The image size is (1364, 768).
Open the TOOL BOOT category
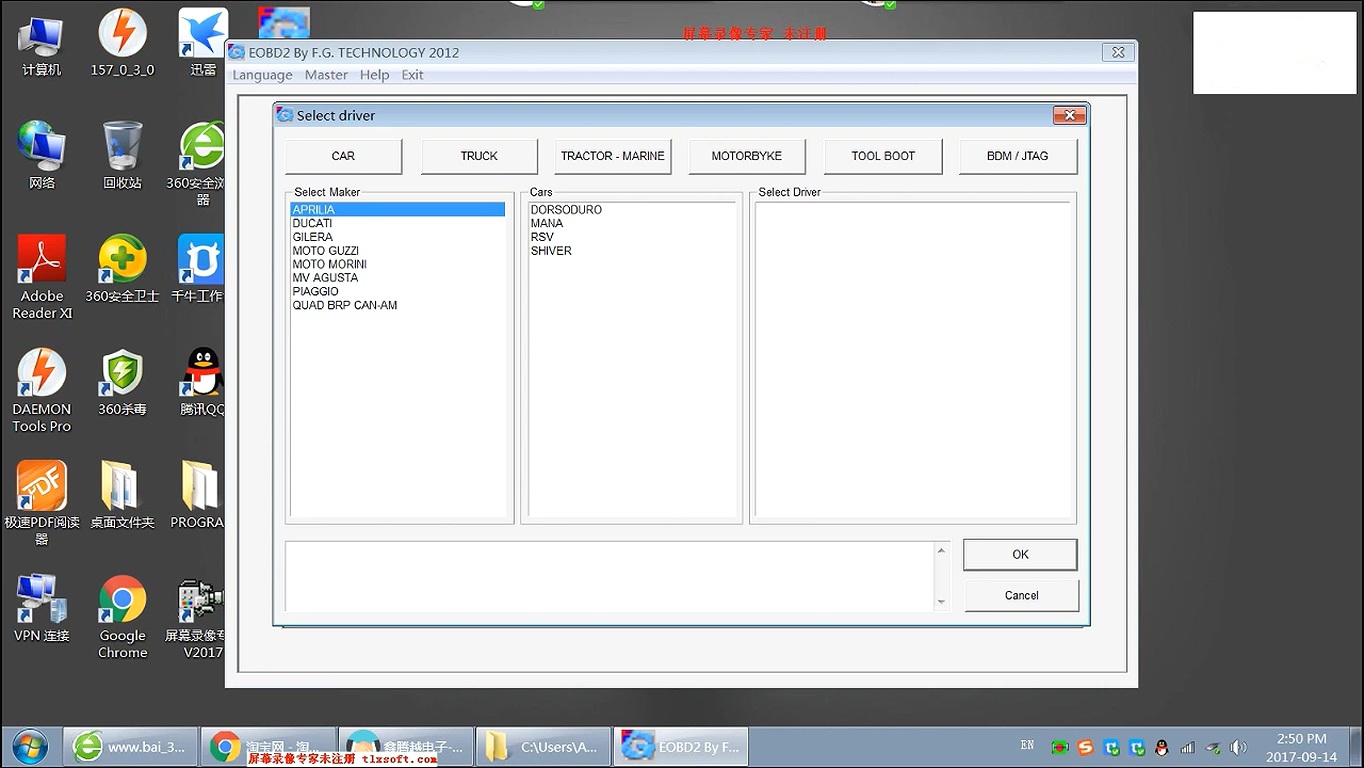click(883, 156)
